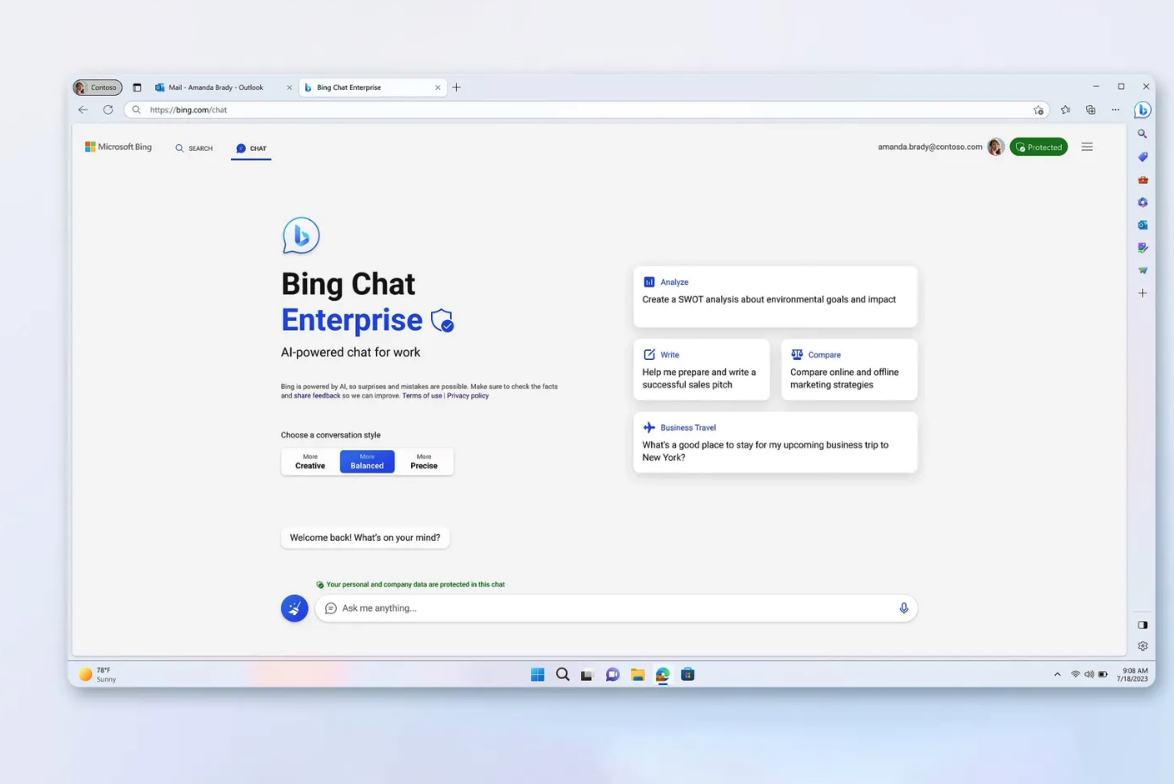Open the Edge Settings and more ellipsis

pos(1116,110)
